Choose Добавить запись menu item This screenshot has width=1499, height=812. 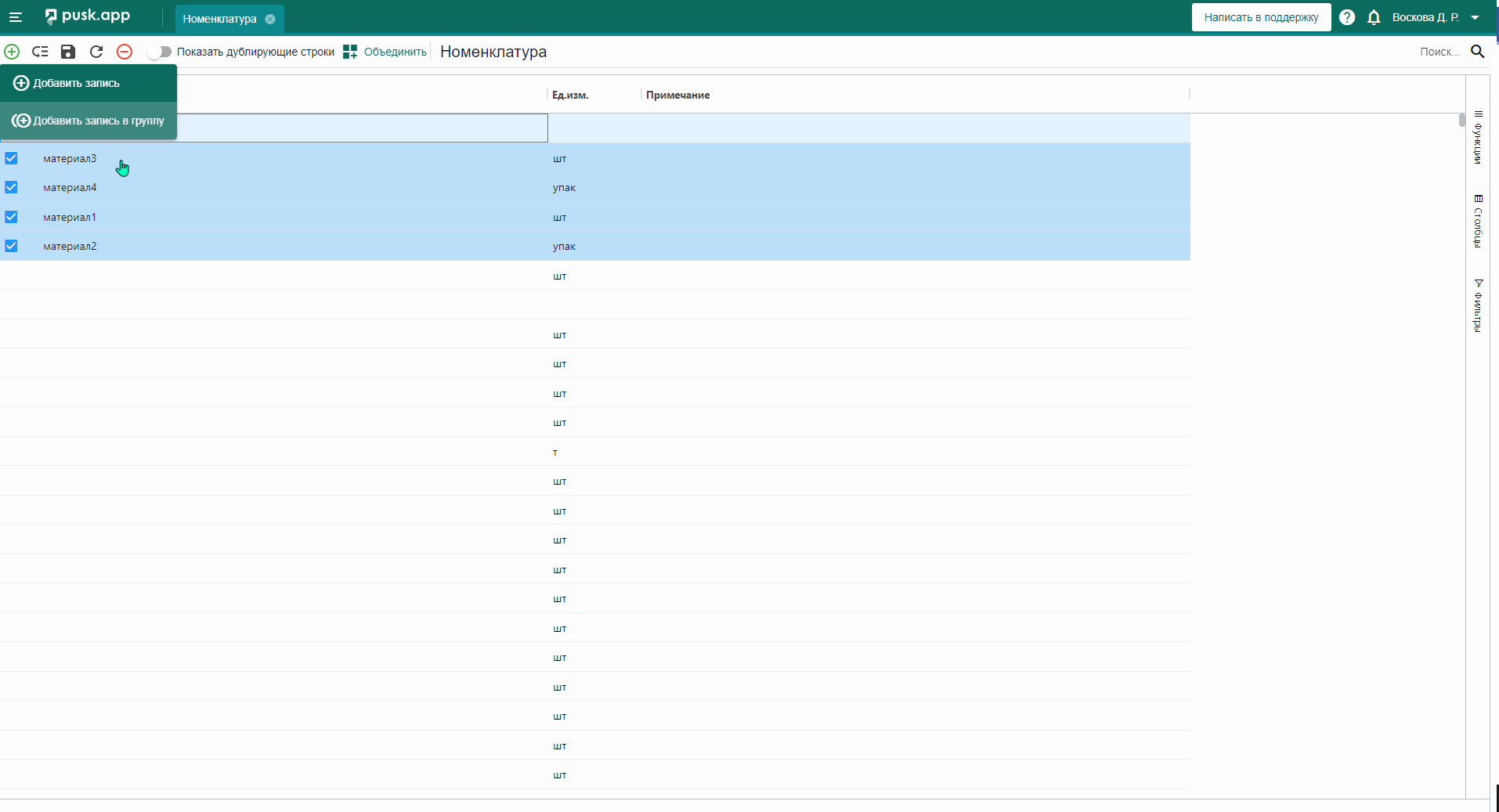pyautogui.click(x=88, y=83)
